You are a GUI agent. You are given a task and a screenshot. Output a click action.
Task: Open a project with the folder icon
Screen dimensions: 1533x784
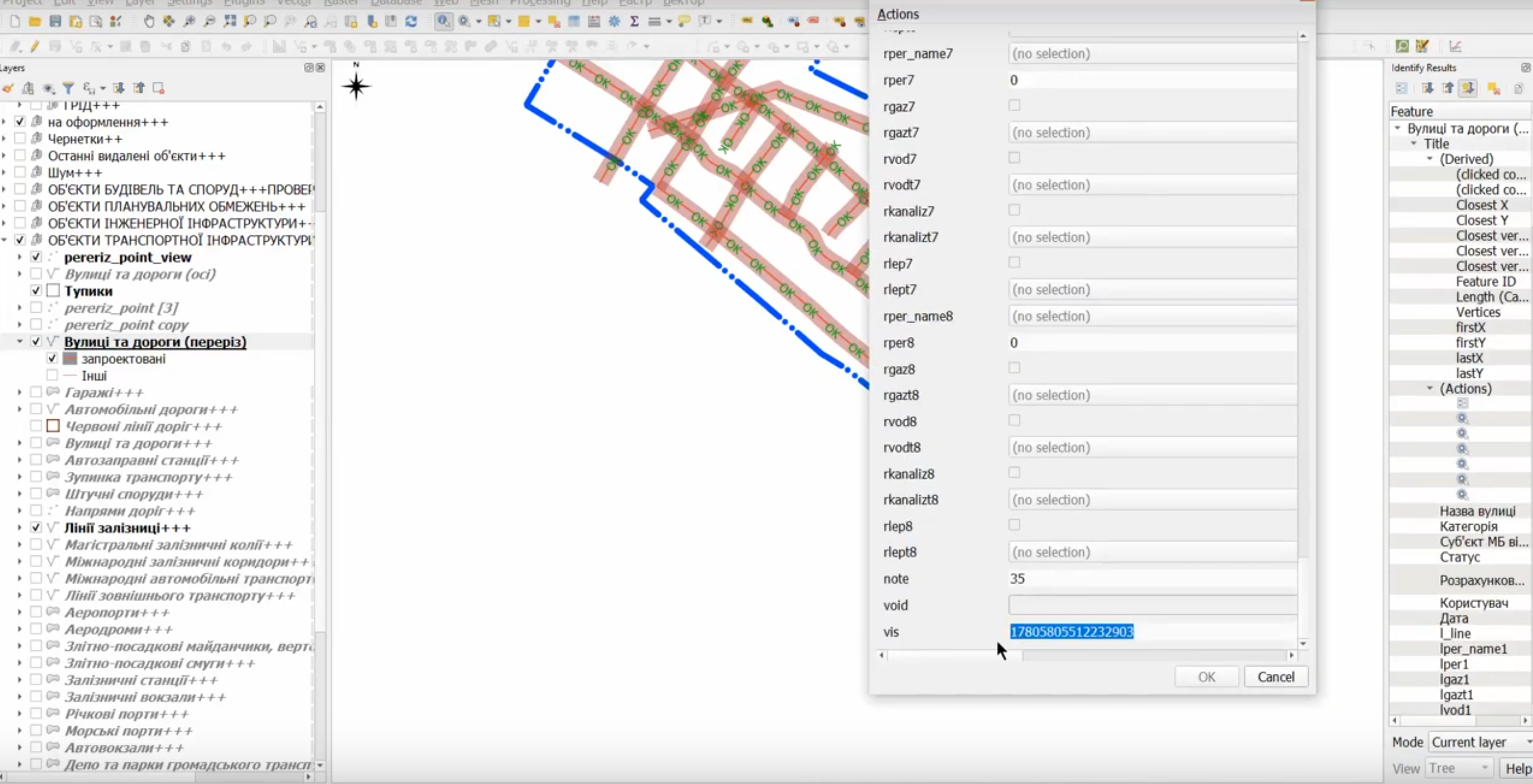[35, 22]
